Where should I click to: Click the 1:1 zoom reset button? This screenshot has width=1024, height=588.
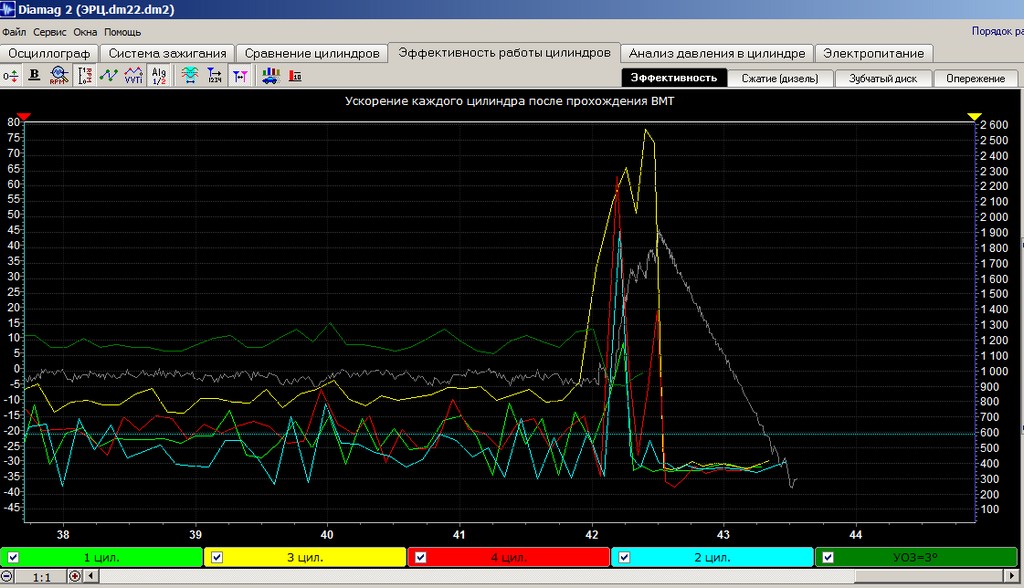(42, 576)
